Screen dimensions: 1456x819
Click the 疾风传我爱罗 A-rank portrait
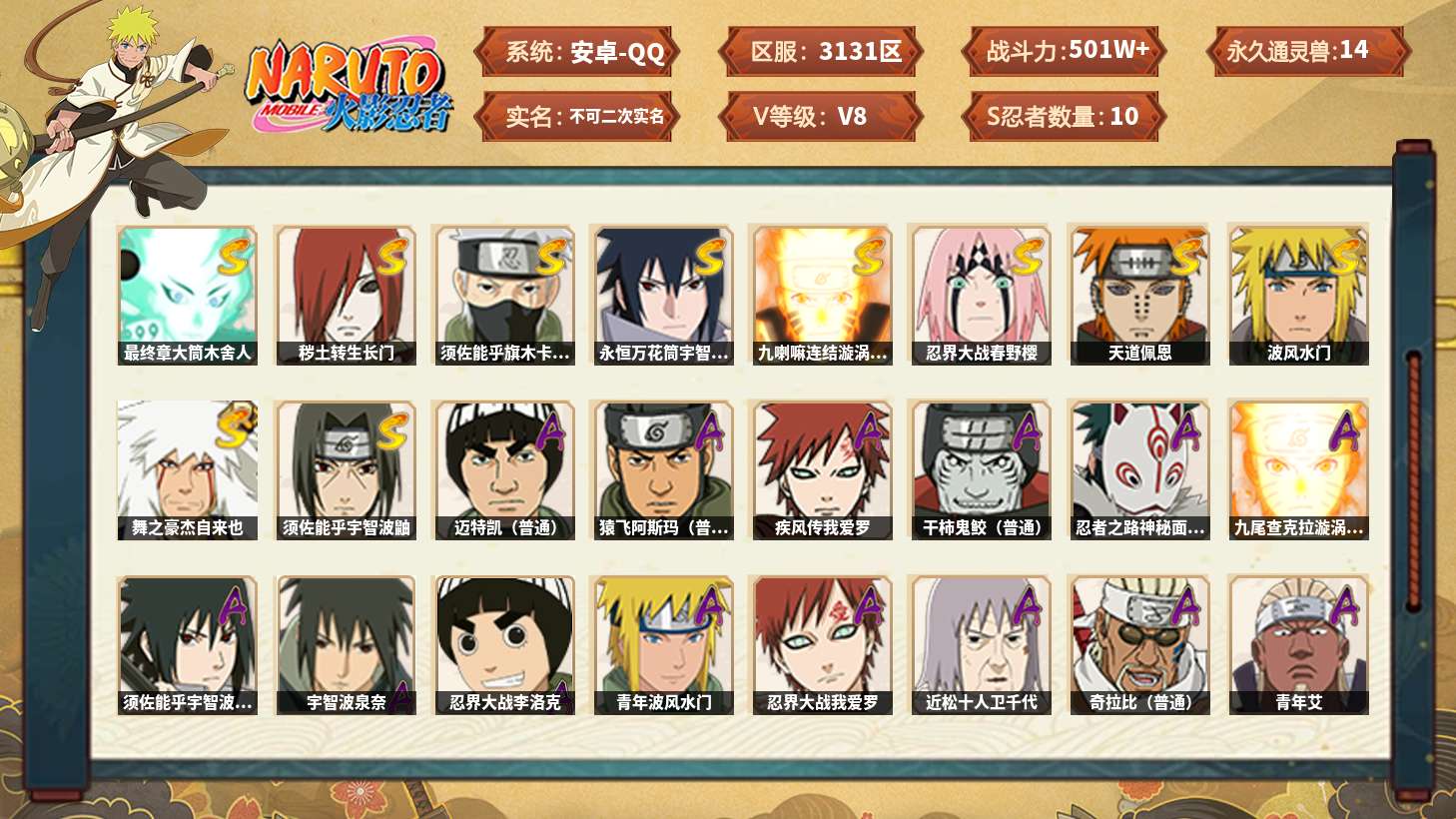tap(822, 470)
